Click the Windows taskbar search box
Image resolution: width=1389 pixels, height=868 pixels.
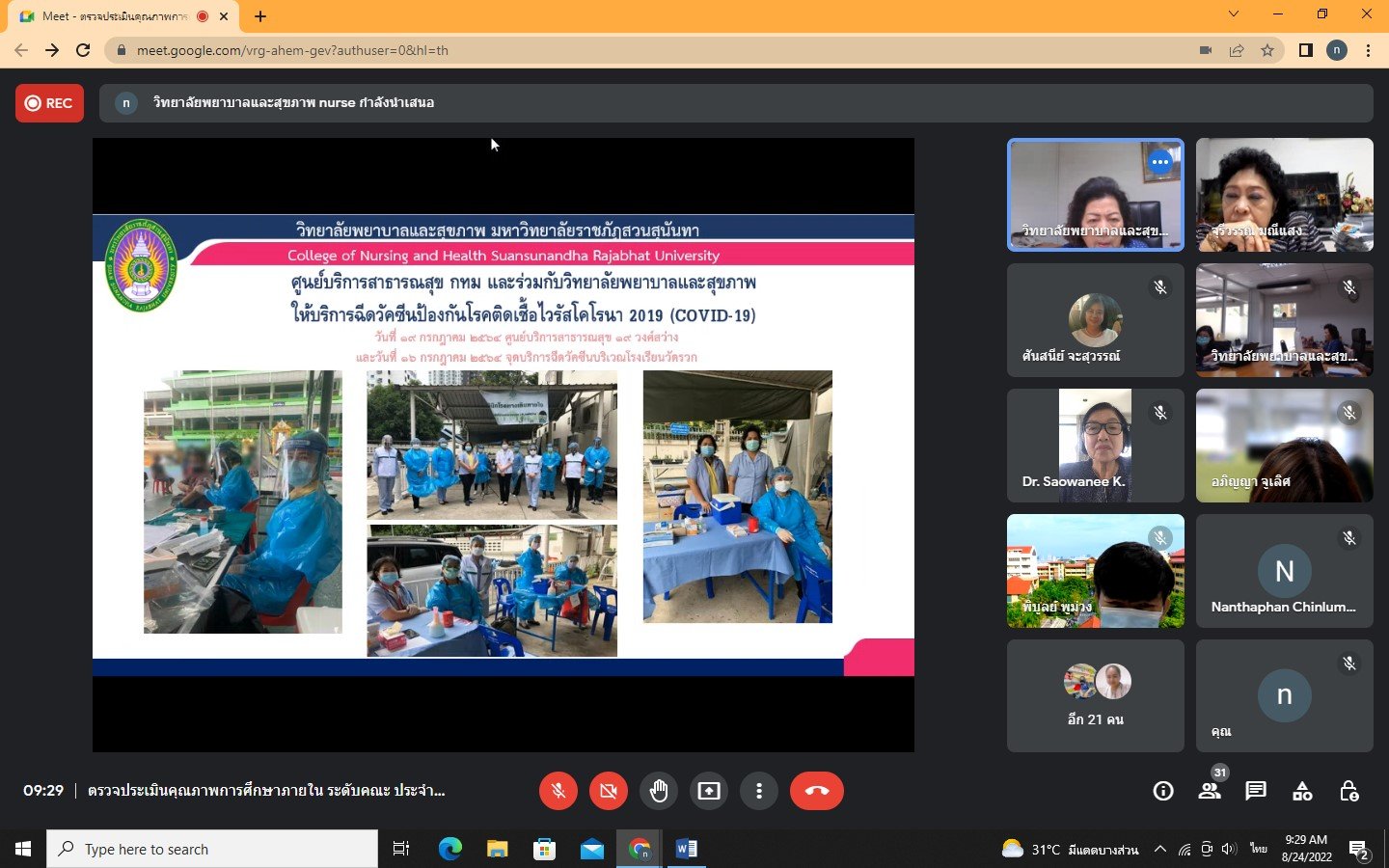pos(212,849)
